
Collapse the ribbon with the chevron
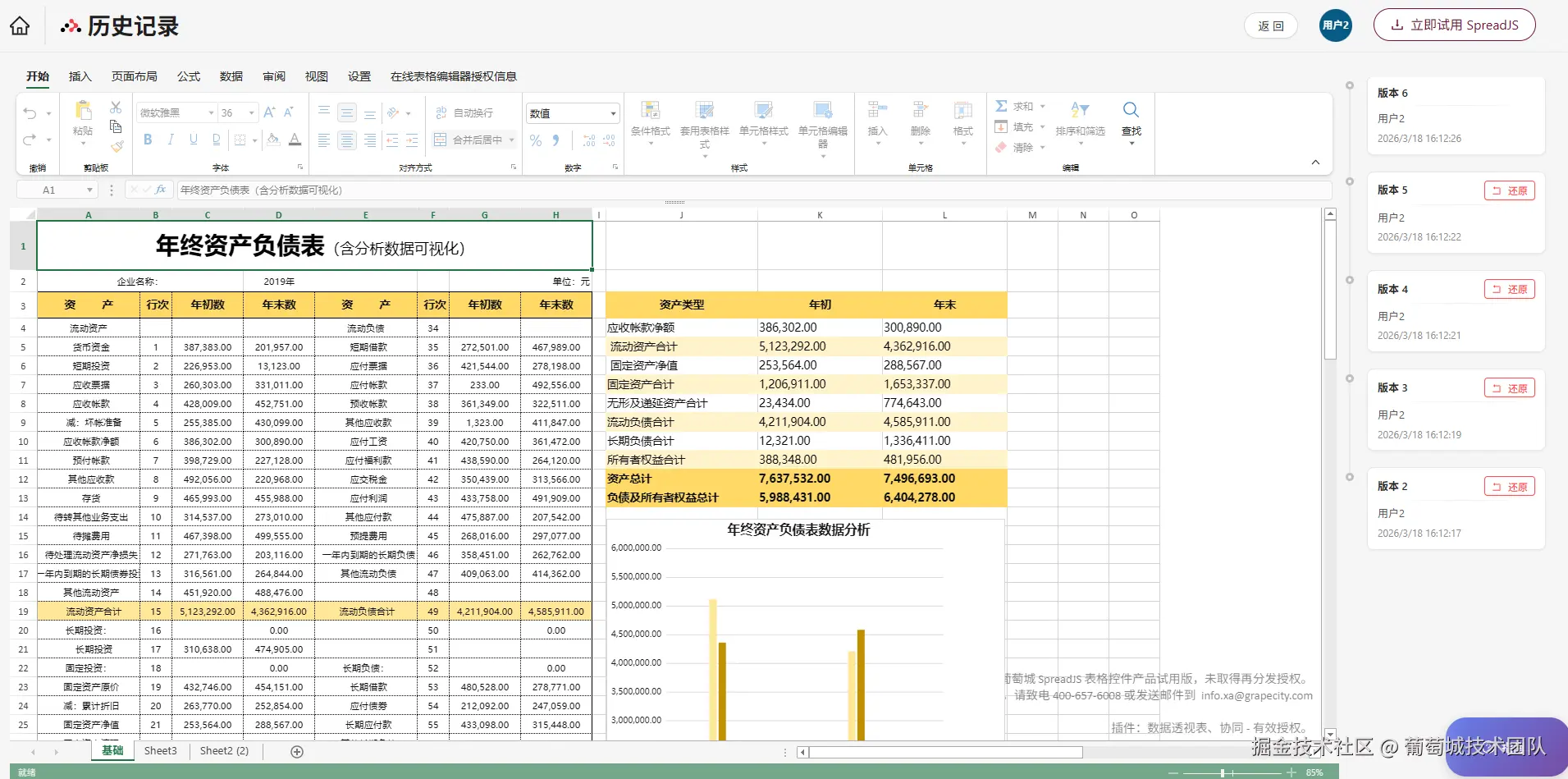click(x=1315, y=163)
